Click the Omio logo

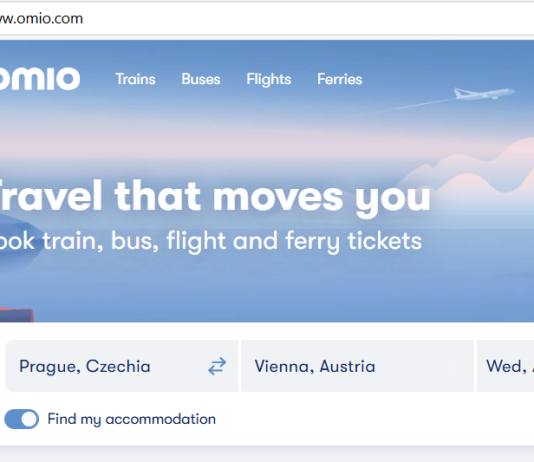tap(39, 79)
